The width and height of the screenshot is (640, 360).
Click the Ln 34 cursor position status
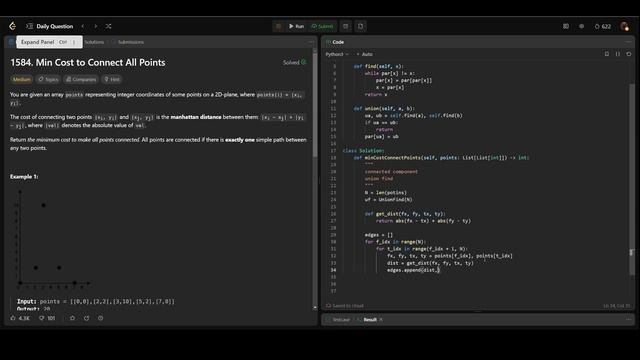click(616, 306)
